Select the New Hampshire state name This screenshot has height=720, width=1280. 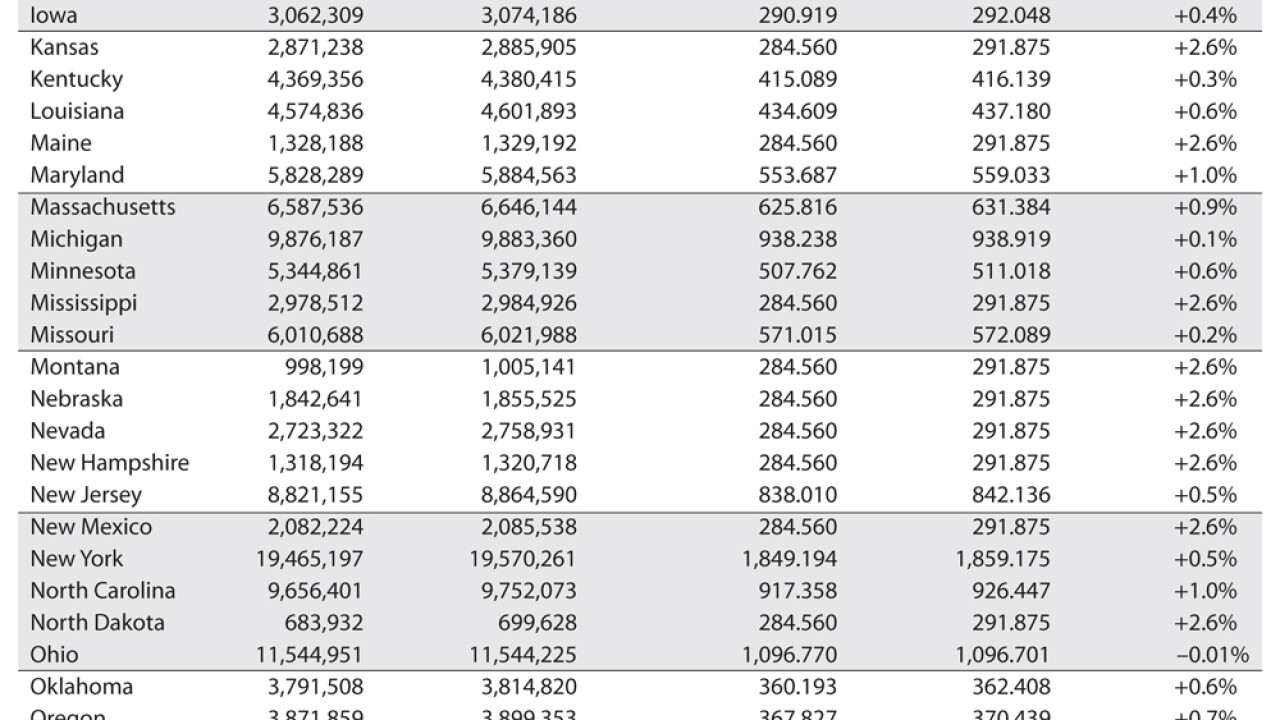109,463
